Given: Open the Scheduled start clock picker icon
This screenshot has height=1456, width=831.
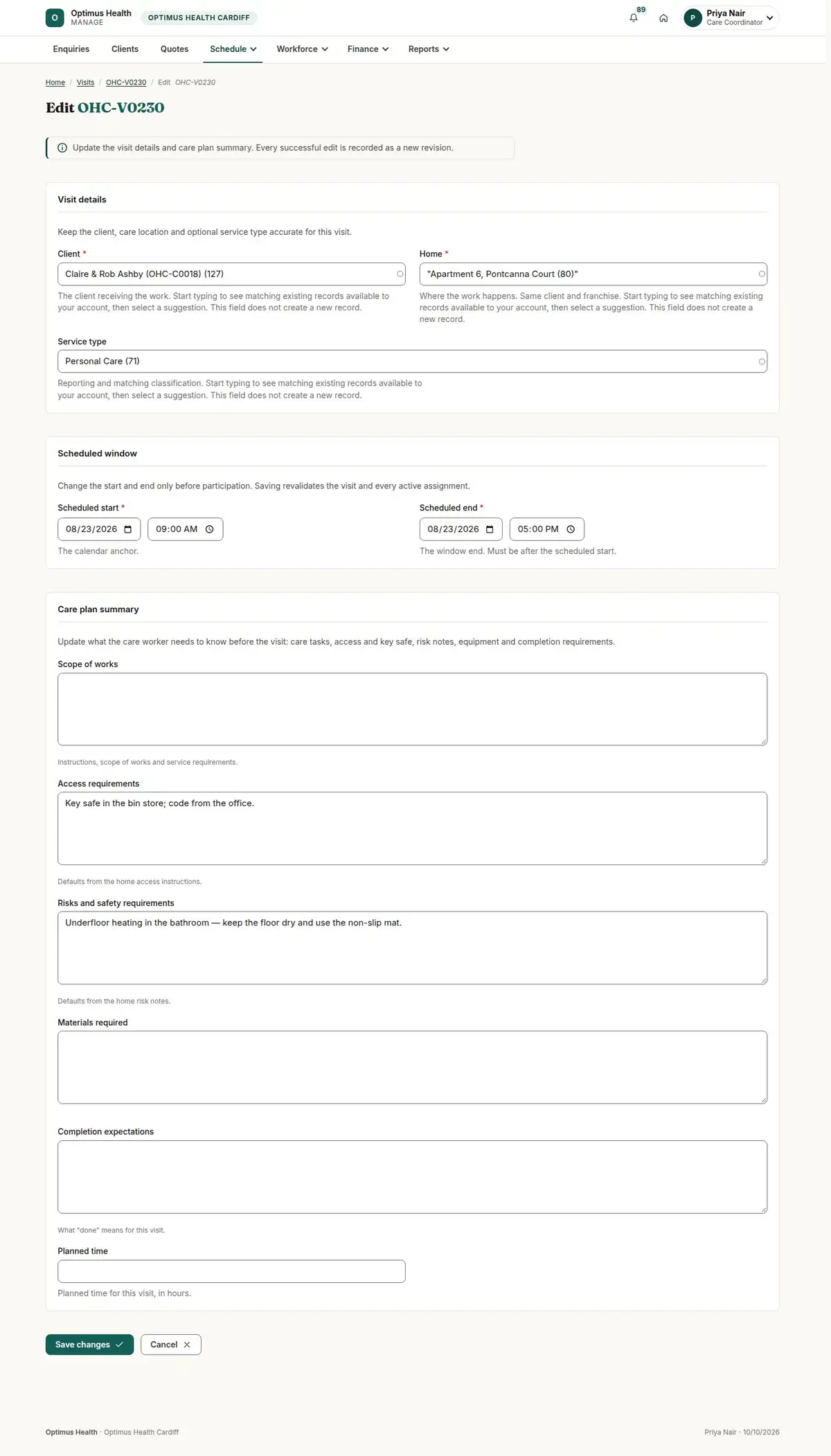Looking at the screenshot, I should pyautogui.click(x=210, y=529).
